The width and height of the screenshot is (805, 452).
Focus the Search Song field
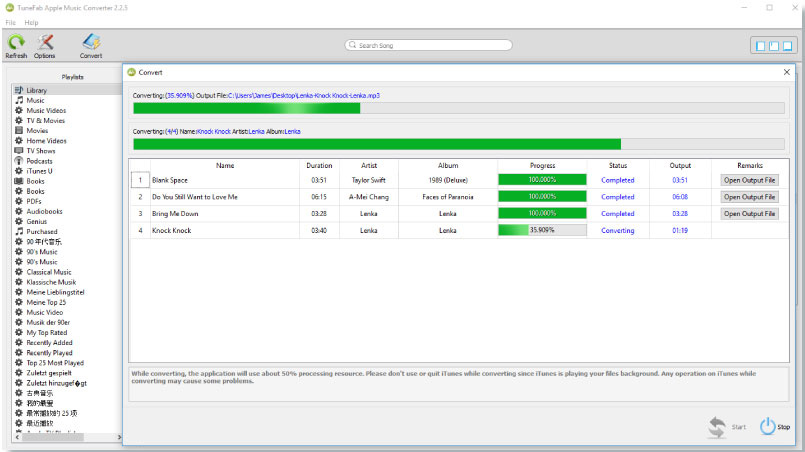click(x=429, y=45)
